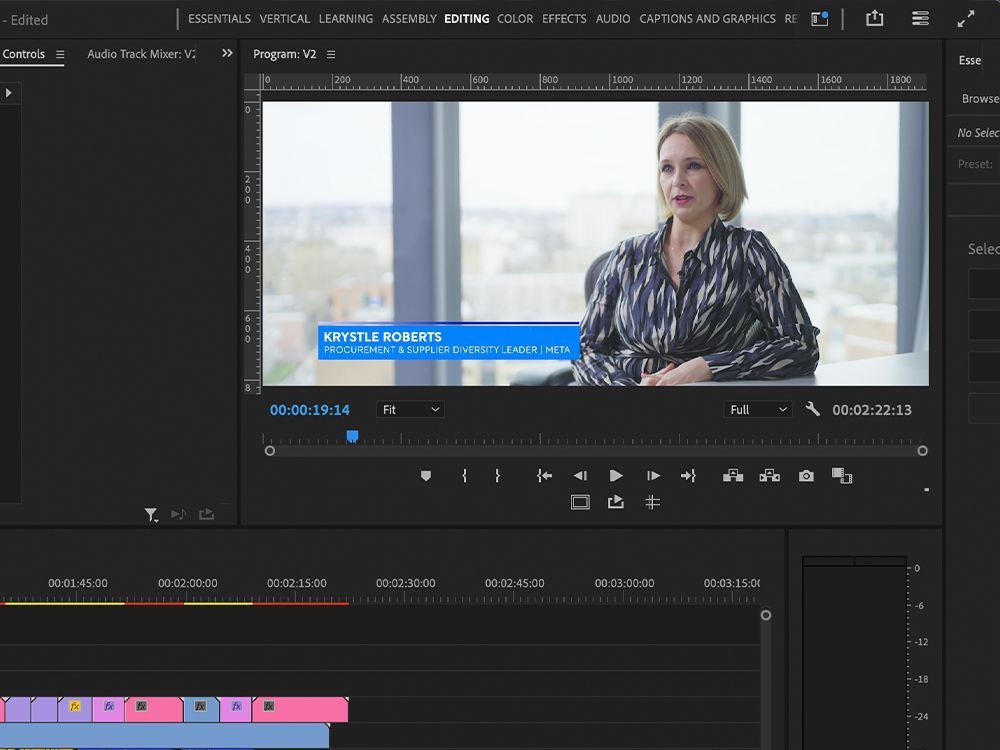Step back one frame
The image size is (1000, 750).
(x=580, y=476)
